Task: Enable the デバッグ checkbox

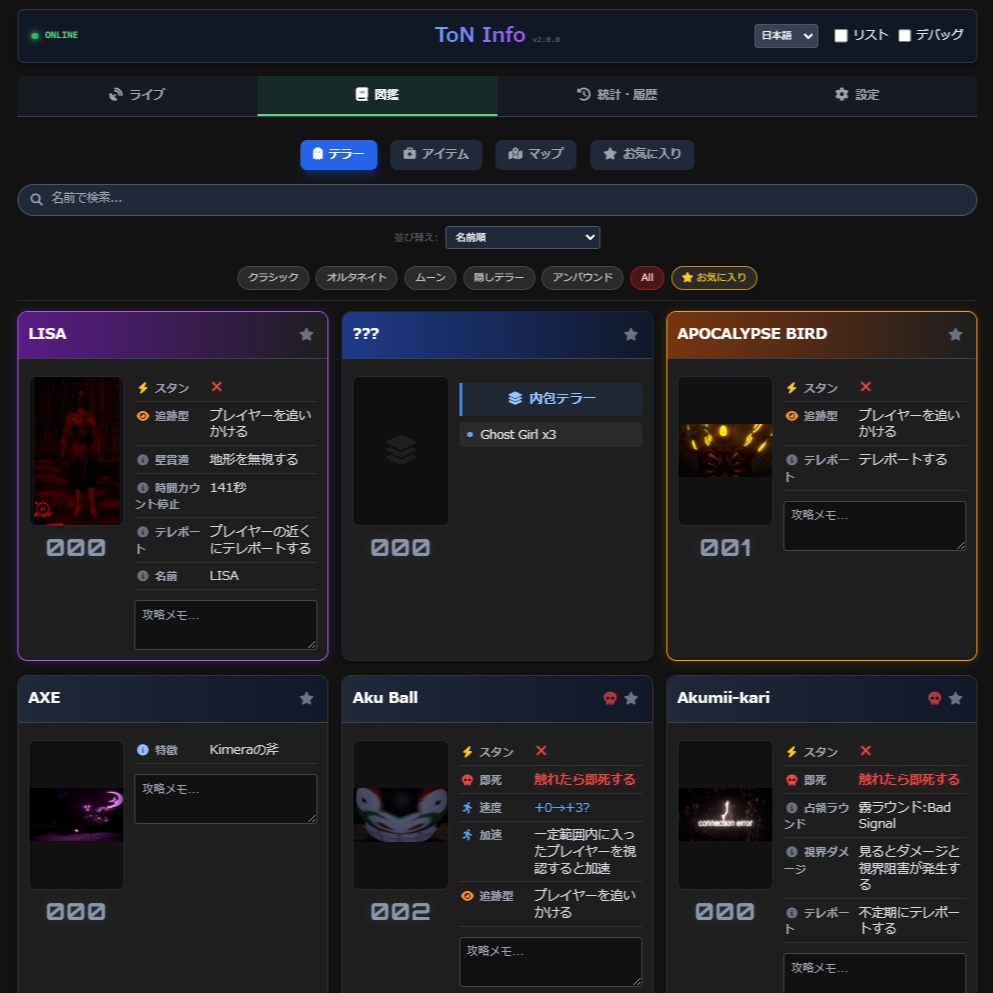Action: tap(905, 35)
